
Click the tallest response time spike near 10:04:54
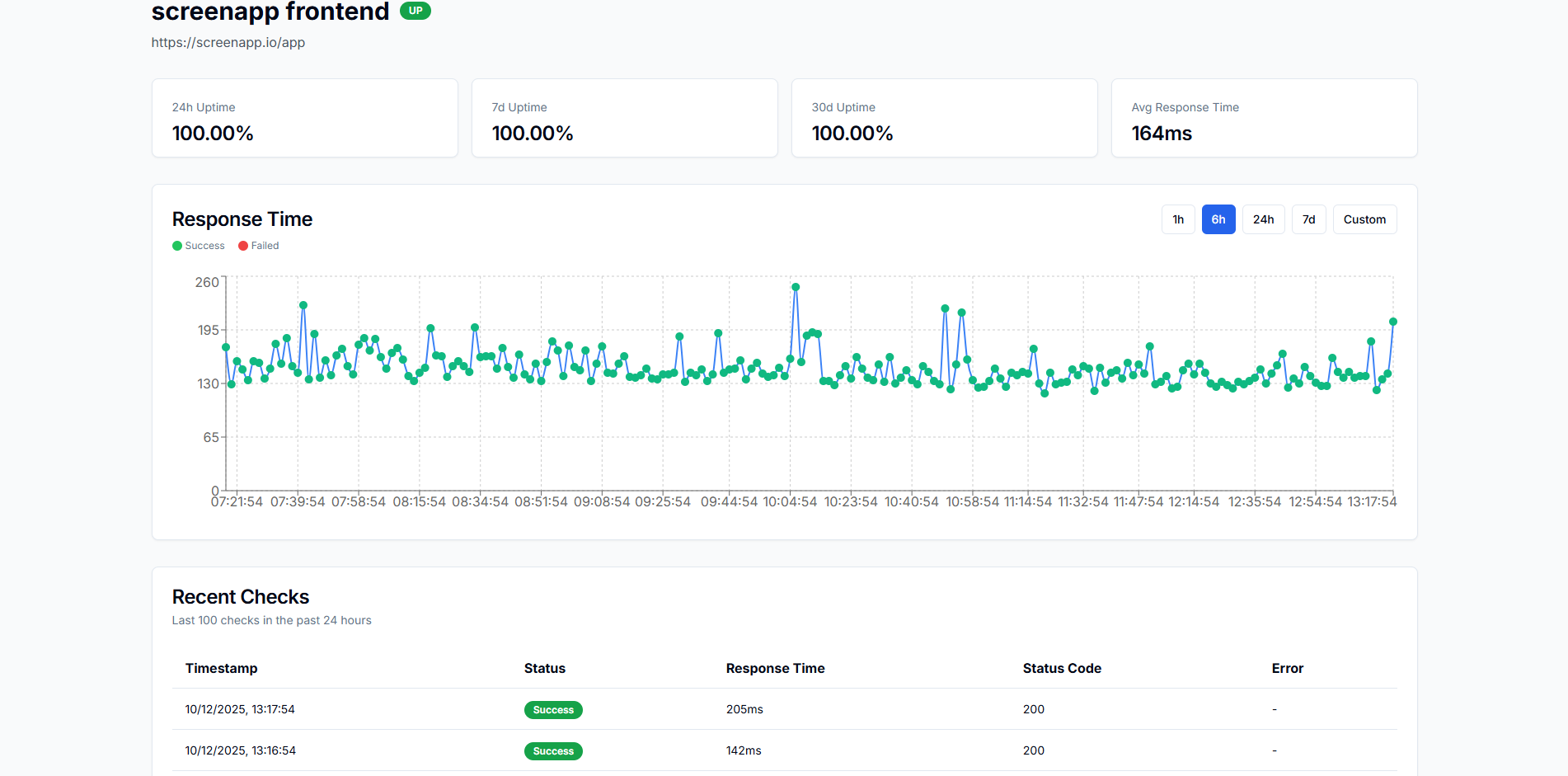pos(794,287)
